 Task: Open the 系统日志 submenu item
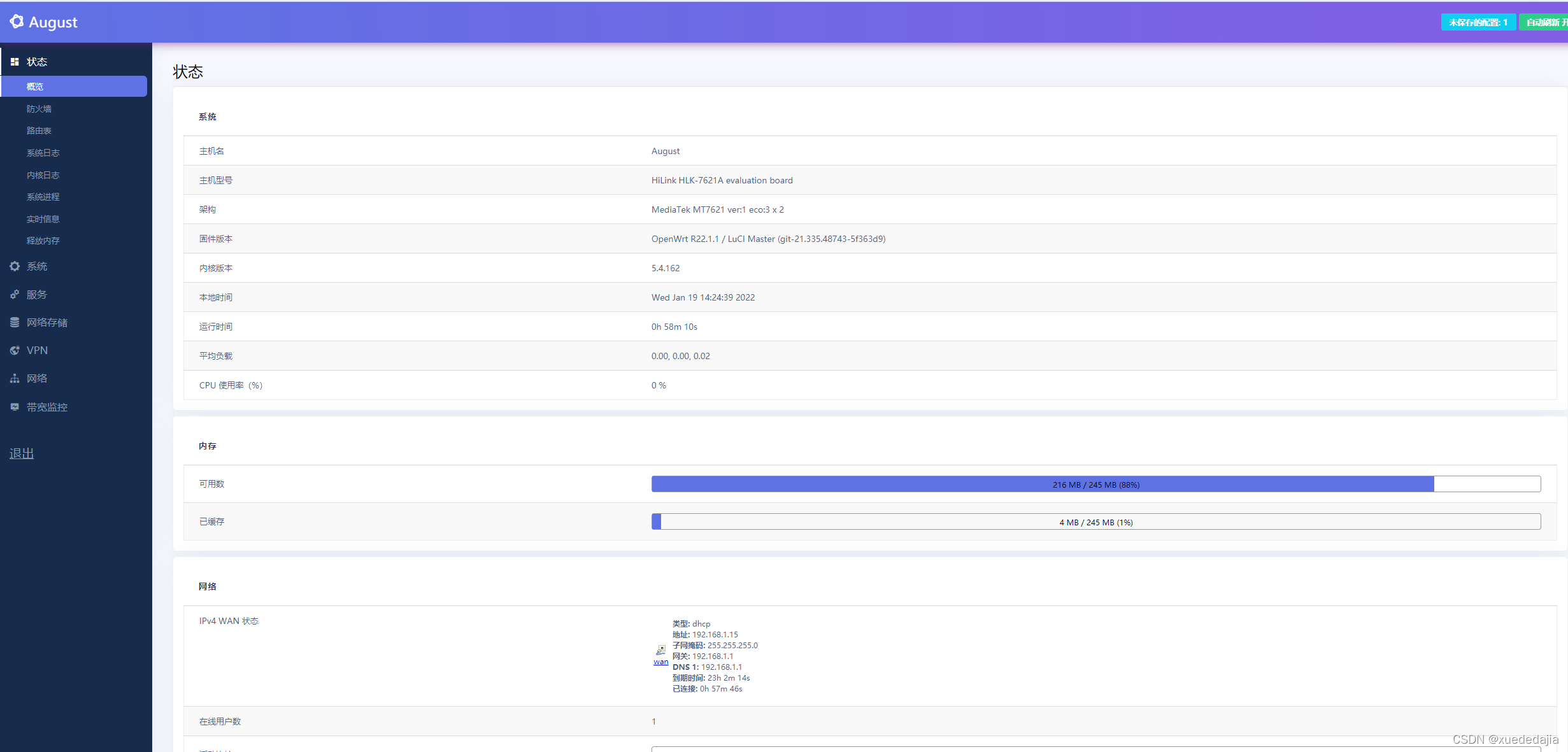tap(43, 153)
